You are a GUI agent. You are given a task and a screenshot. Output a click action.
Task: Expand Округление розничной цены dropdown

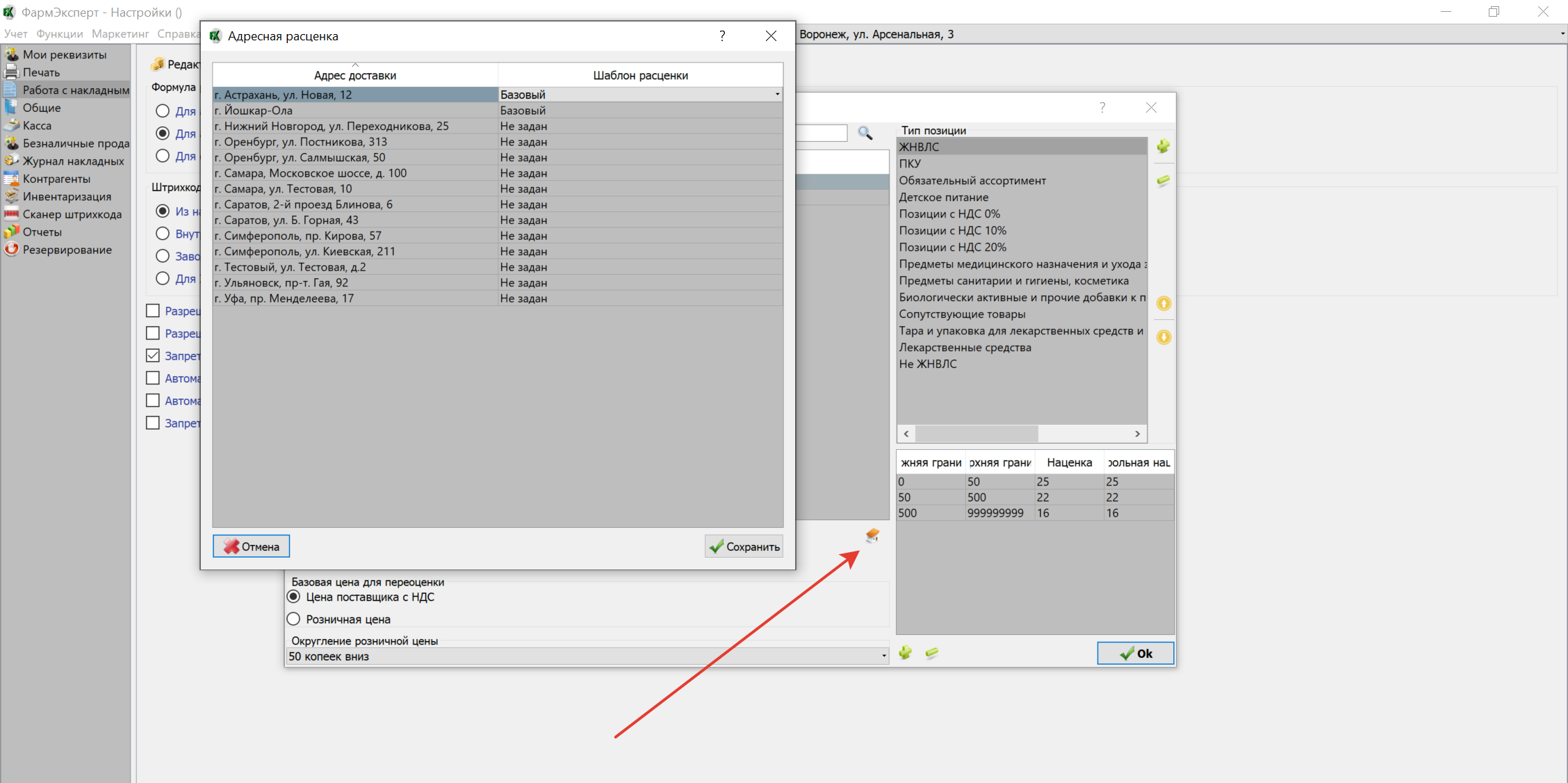(883, 656)
